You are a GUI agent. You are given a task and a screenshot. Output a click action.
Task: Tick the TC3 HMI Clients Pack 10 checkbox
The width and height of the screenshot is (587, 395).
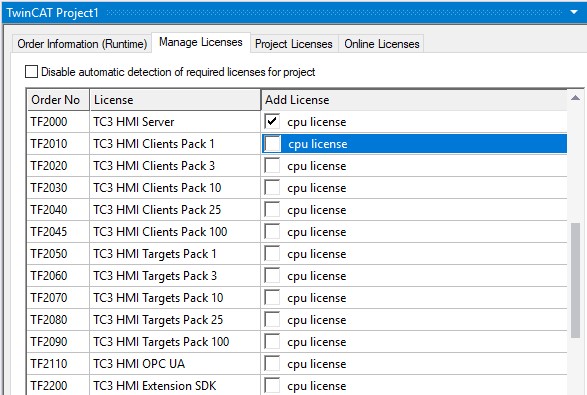coord(272,188)
